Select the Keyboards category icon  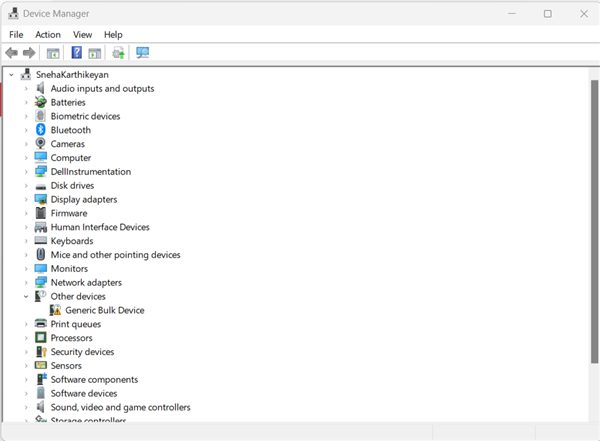pos(41,240)
